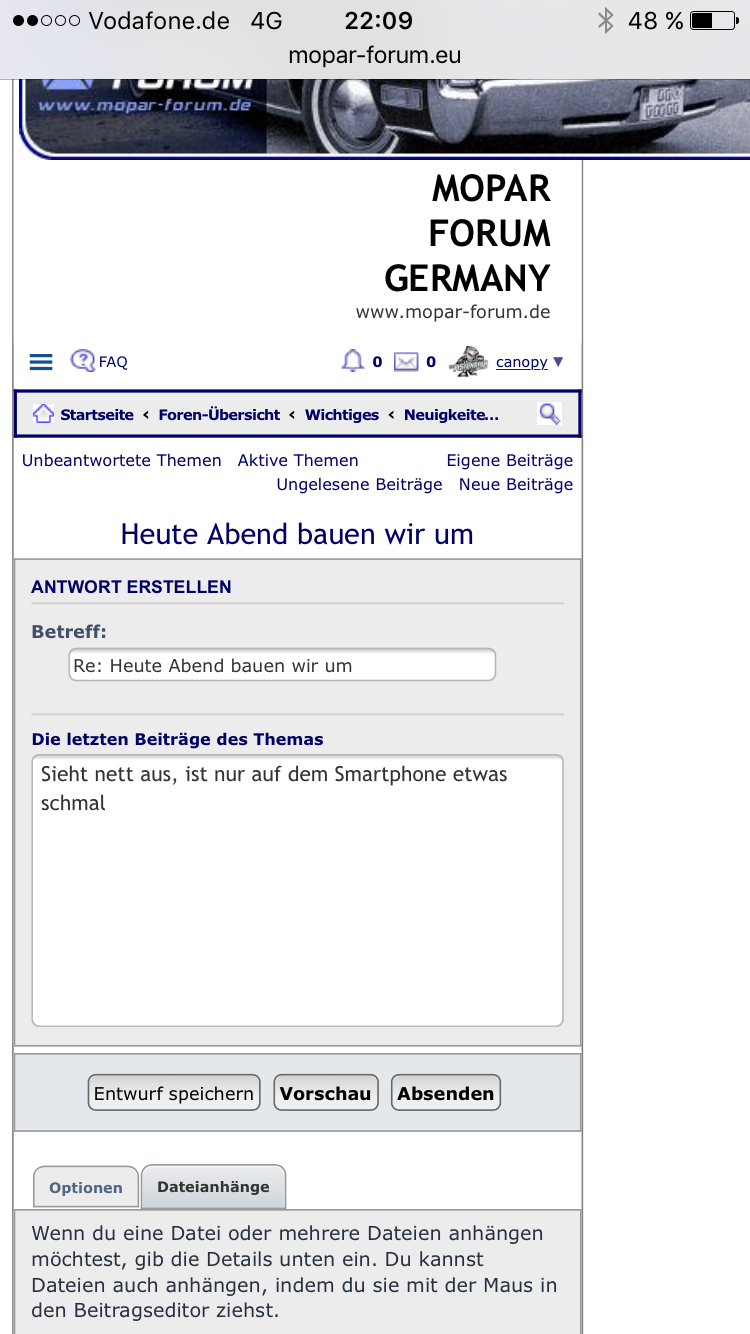The width and height of the screenshot is (750, 1334).
Task: Switch to the Optionen tab
Action: (86, 1188)
